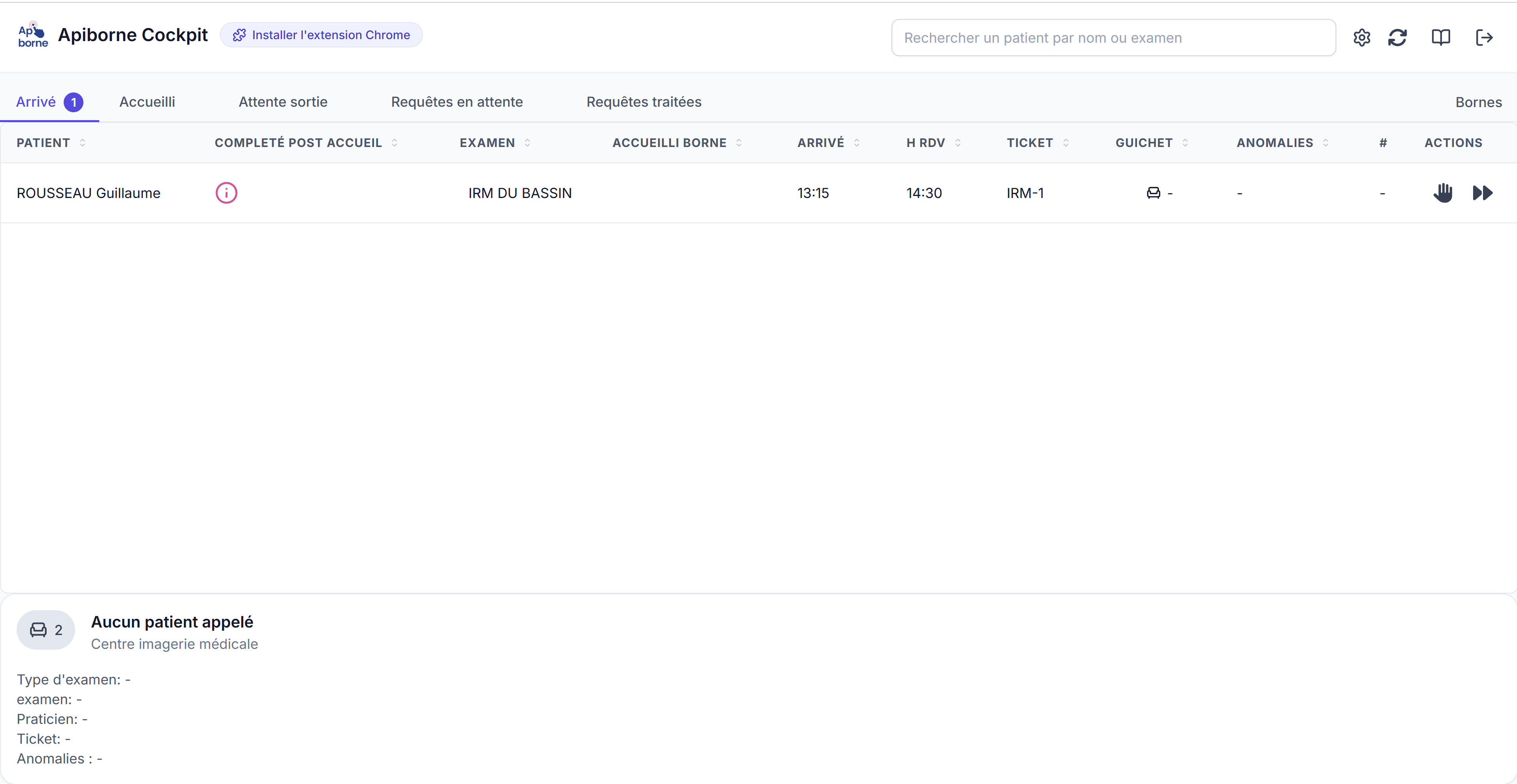Image resolution: width=1517 pixels, height=784 pixels.
Task: Click the raised hand icon for ROUSSEAU Guillaume
Action: coord(1443,193)
